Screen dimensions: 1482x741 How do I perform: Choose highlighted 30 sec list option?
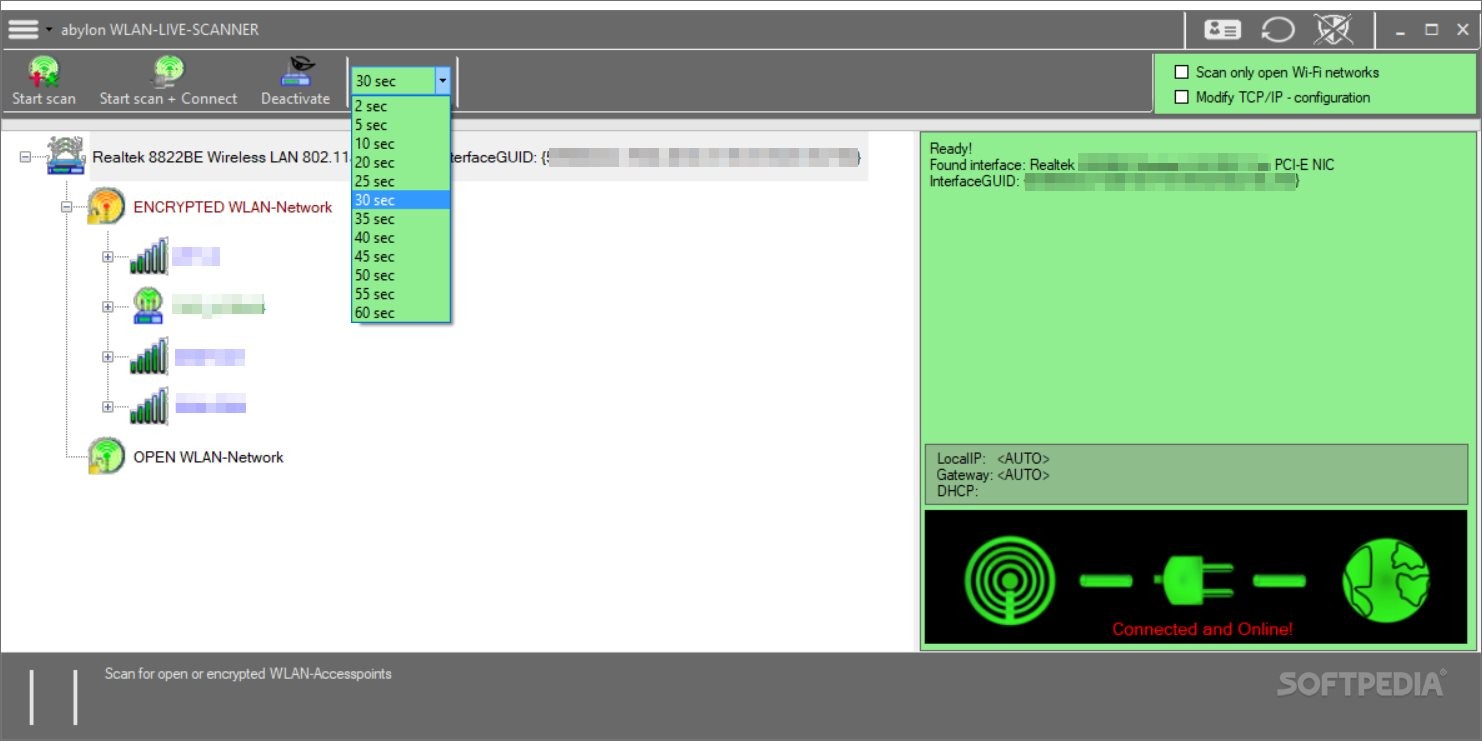point(401,200)
